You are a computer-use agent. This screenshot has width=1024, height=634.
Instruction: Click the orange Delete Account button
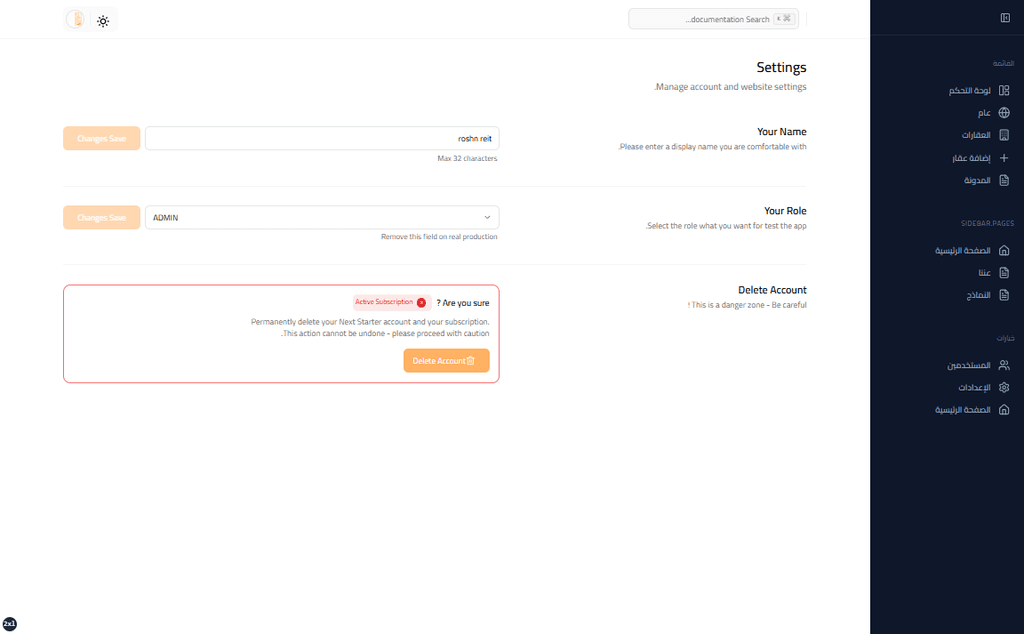tap(446, 360)
